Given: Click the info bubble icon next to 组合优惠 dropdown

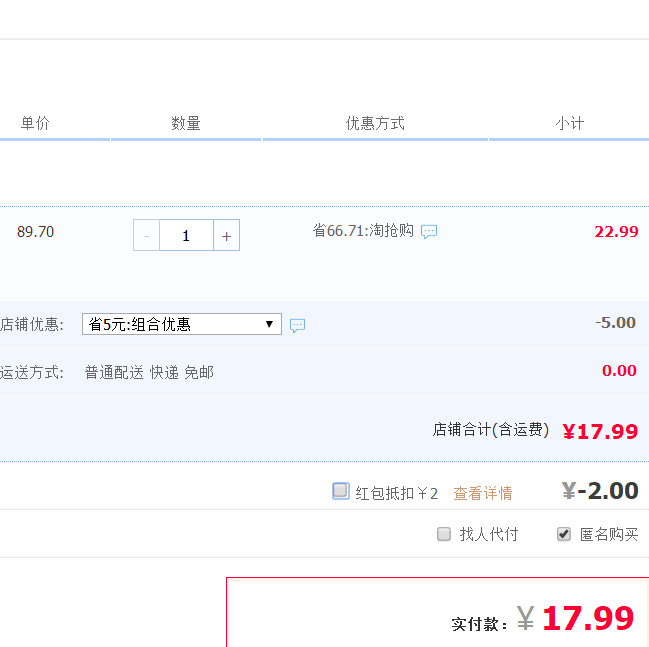Looking at the screenshot, I should 297,325.
